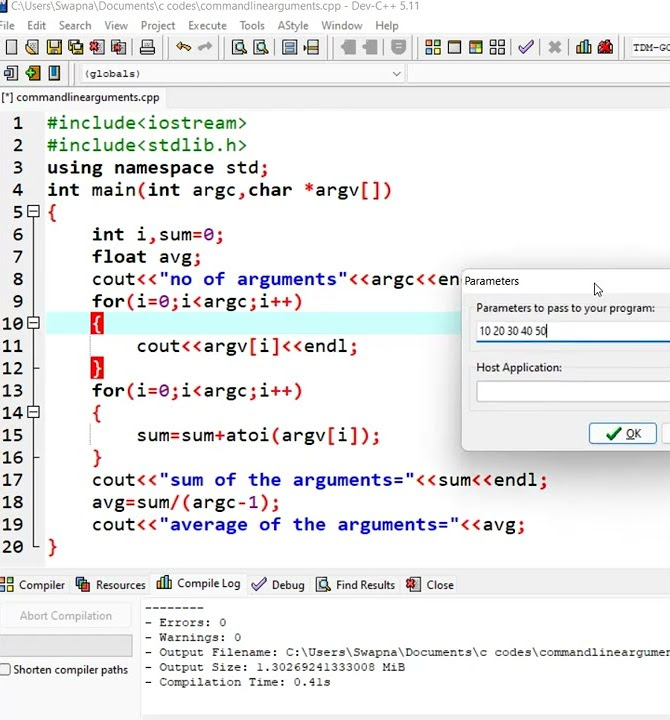Switch to the Compiler bottom tab
This screenshot has height=720, width=670.
[33, 585]
